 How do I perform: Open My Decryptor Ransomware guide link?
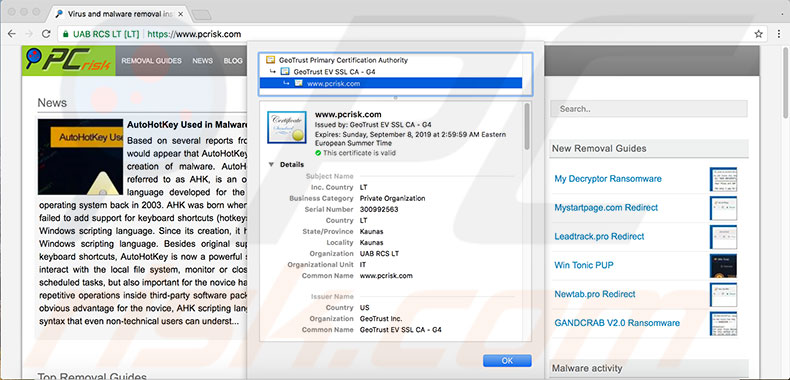(x=608, y=178)
